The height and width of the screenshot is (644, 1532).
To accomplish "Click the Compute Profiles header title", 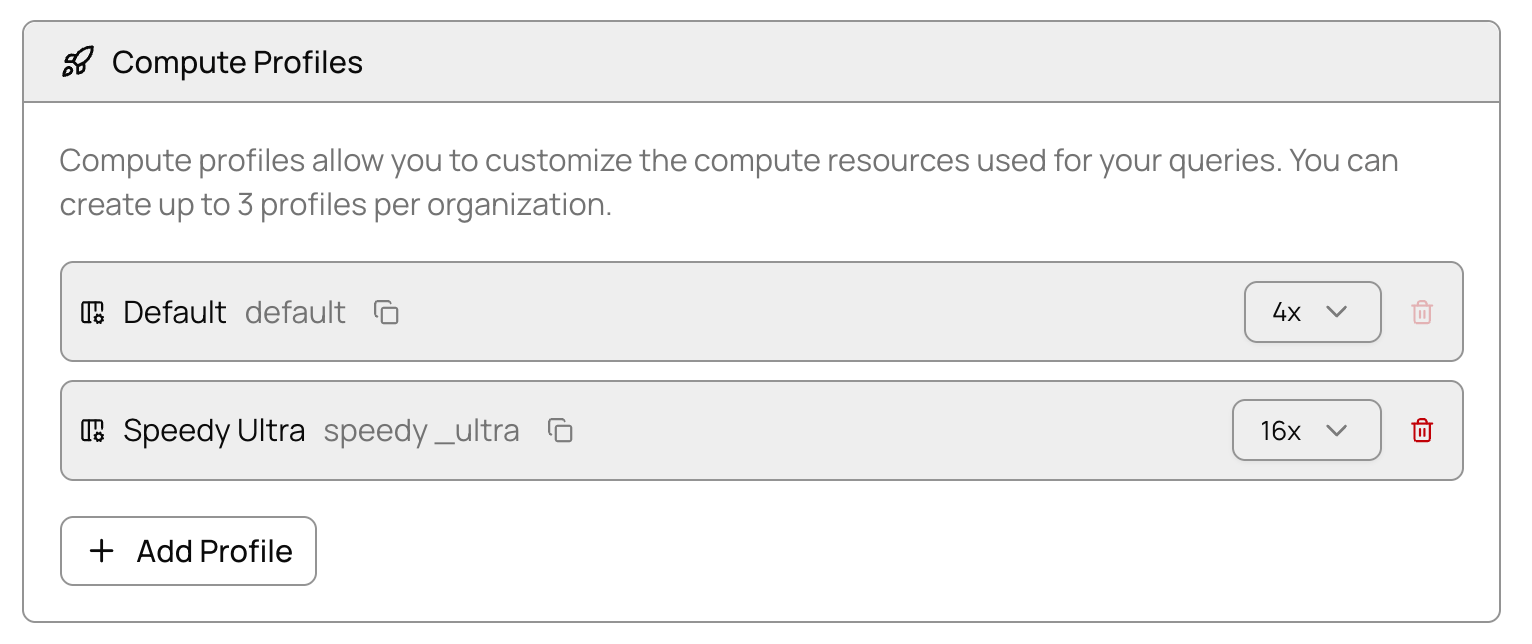I will pos(237,63).
